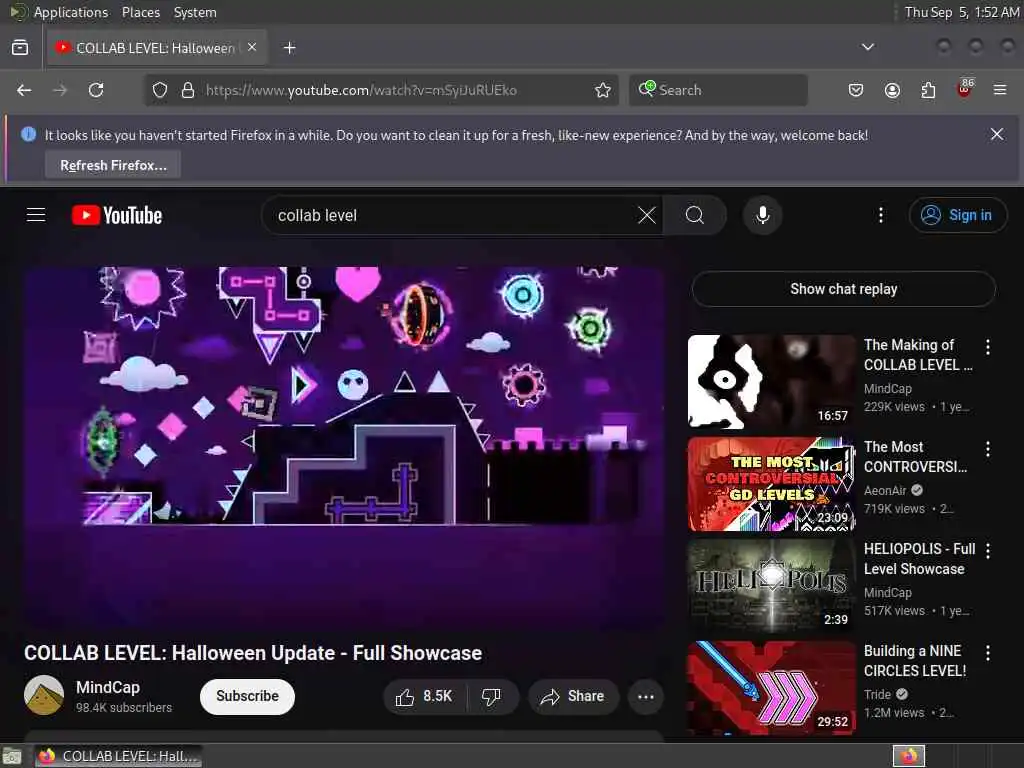The width and height of the screenshot is (1024, 768).
Task: Click the 98.4K subscribers text
Action: point(123,708)
